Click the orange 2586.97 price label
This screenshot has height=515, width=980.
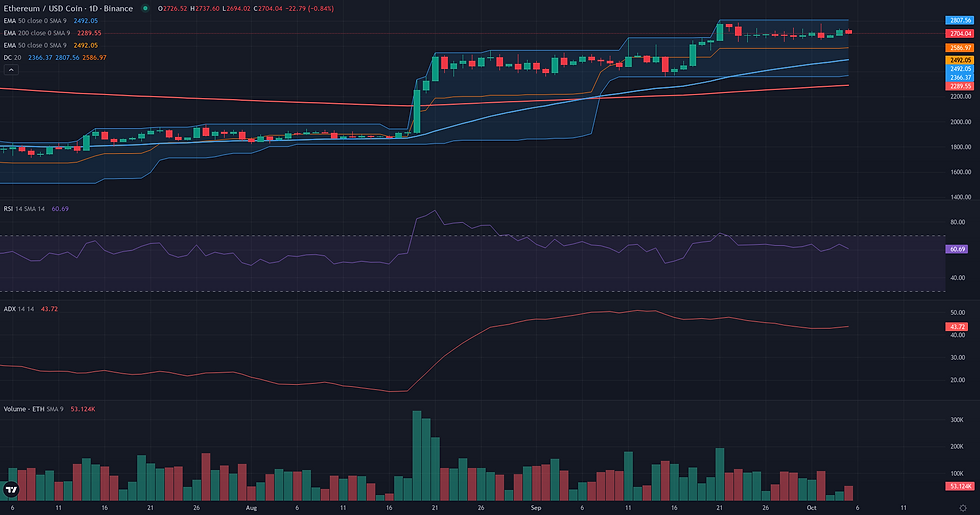[x=959, y=48]
